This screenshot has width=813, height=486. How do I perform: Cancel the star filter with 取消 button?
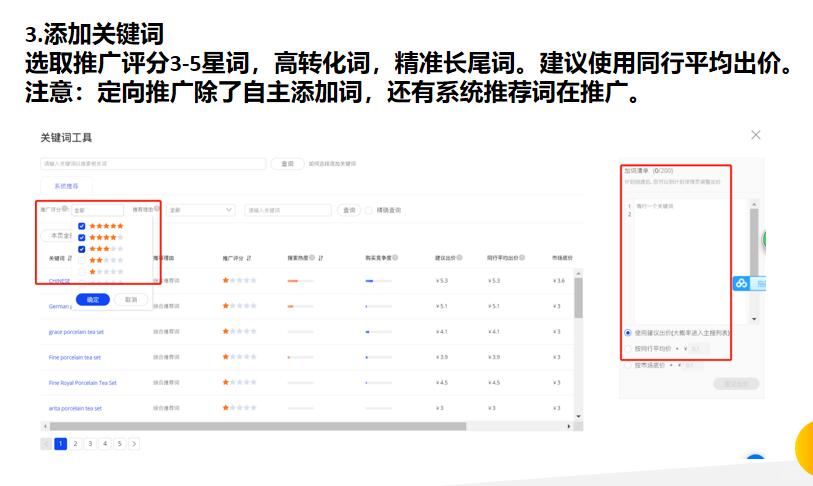(x=131, y=299)
